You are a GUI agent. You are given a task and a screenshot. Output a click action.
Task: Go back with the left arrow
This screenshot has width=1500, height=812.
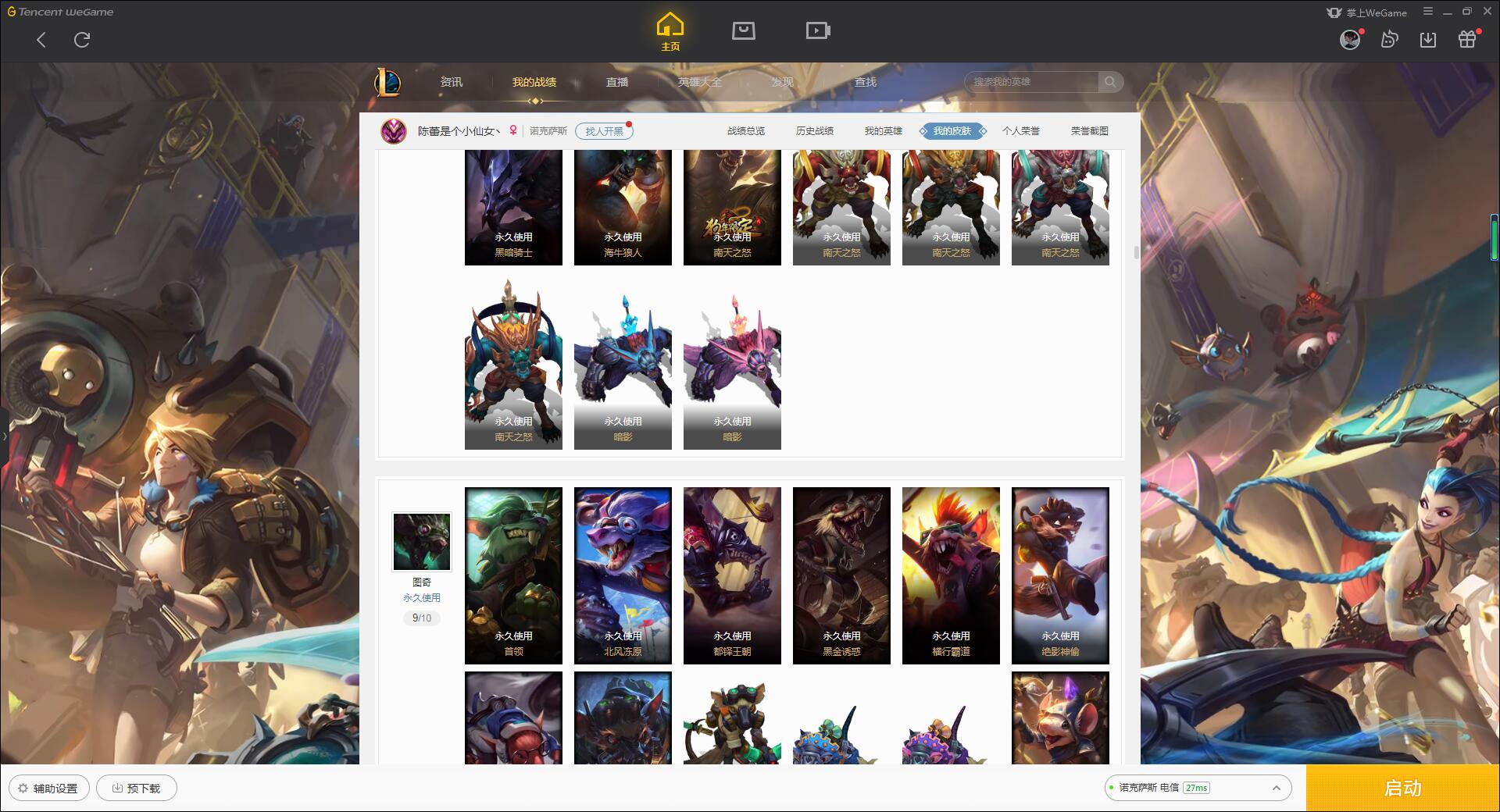coord(41,40)
